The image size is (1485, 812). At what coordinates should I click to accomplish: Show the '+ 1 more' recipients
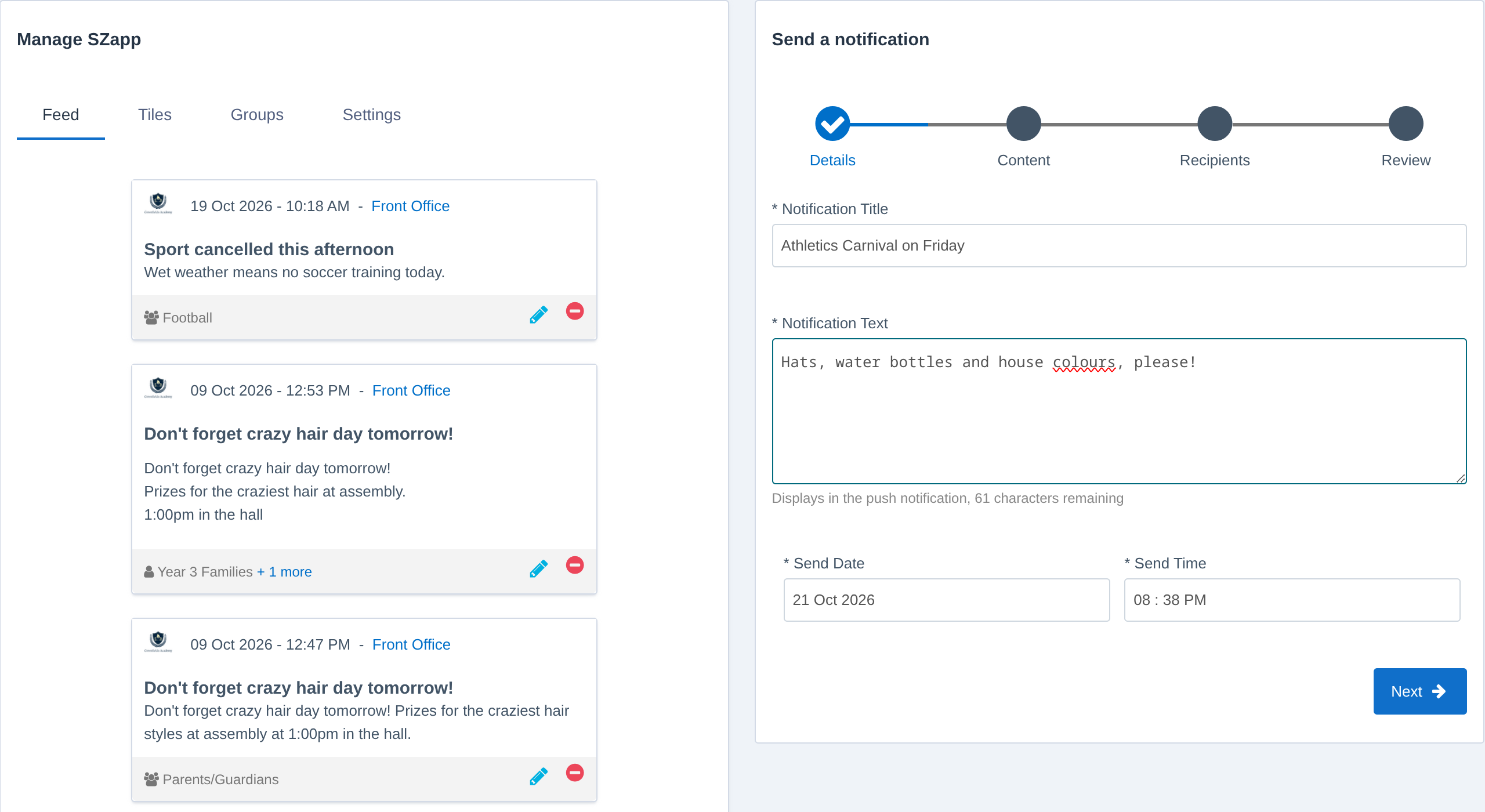coord(285,572)
